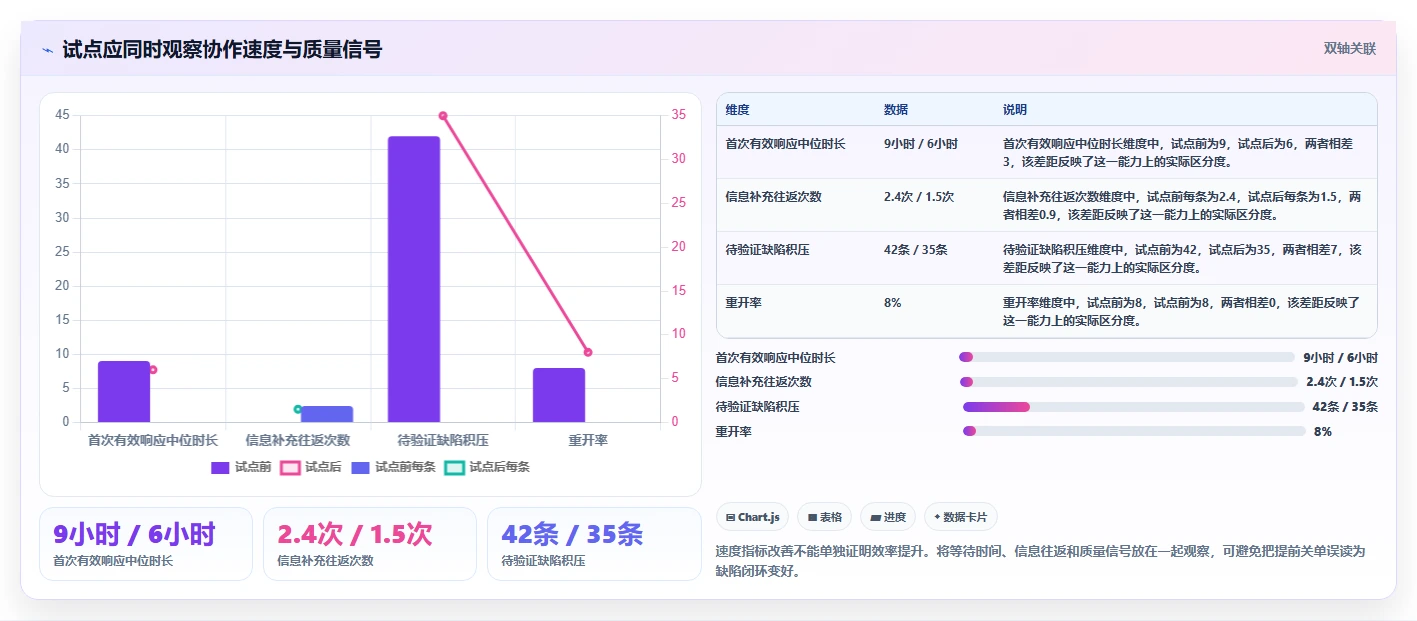Viewport: 1417px width, 621px height.
Task: Open the 2.4次 / 1.5次 data card
Action: point(370,544)
